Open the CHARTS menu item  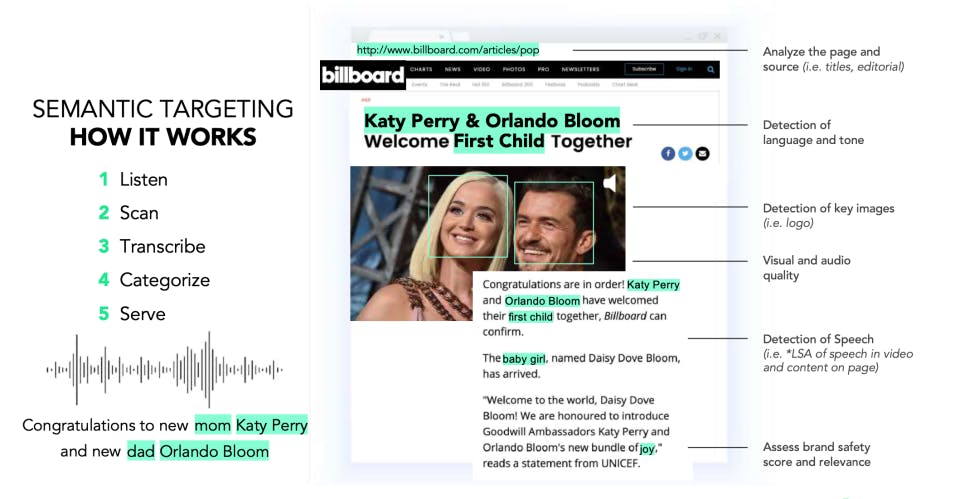(x=421, y=69)
